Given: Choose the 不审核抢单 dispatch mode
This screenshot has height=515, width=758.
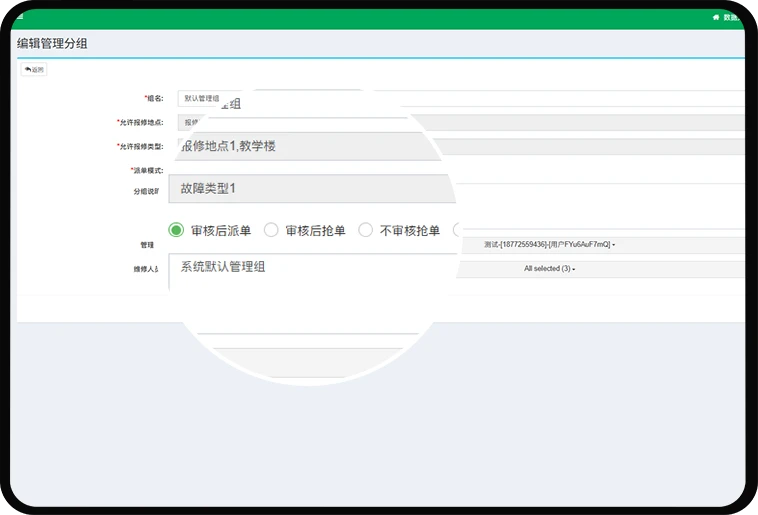Looking at the screenshot, I should [365, 230].
